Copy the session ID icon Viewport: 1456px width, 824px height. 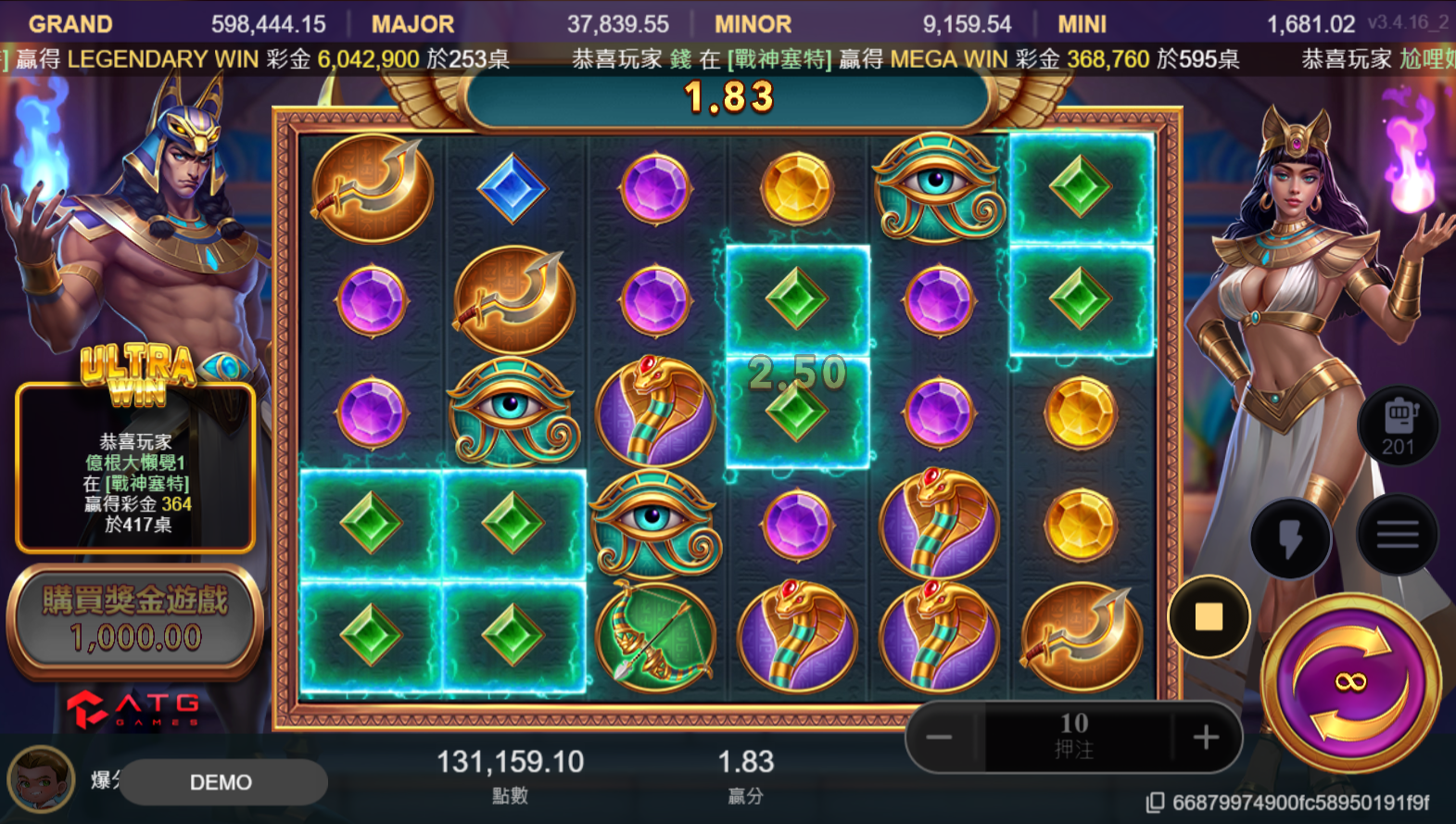tap(1155, 803)
